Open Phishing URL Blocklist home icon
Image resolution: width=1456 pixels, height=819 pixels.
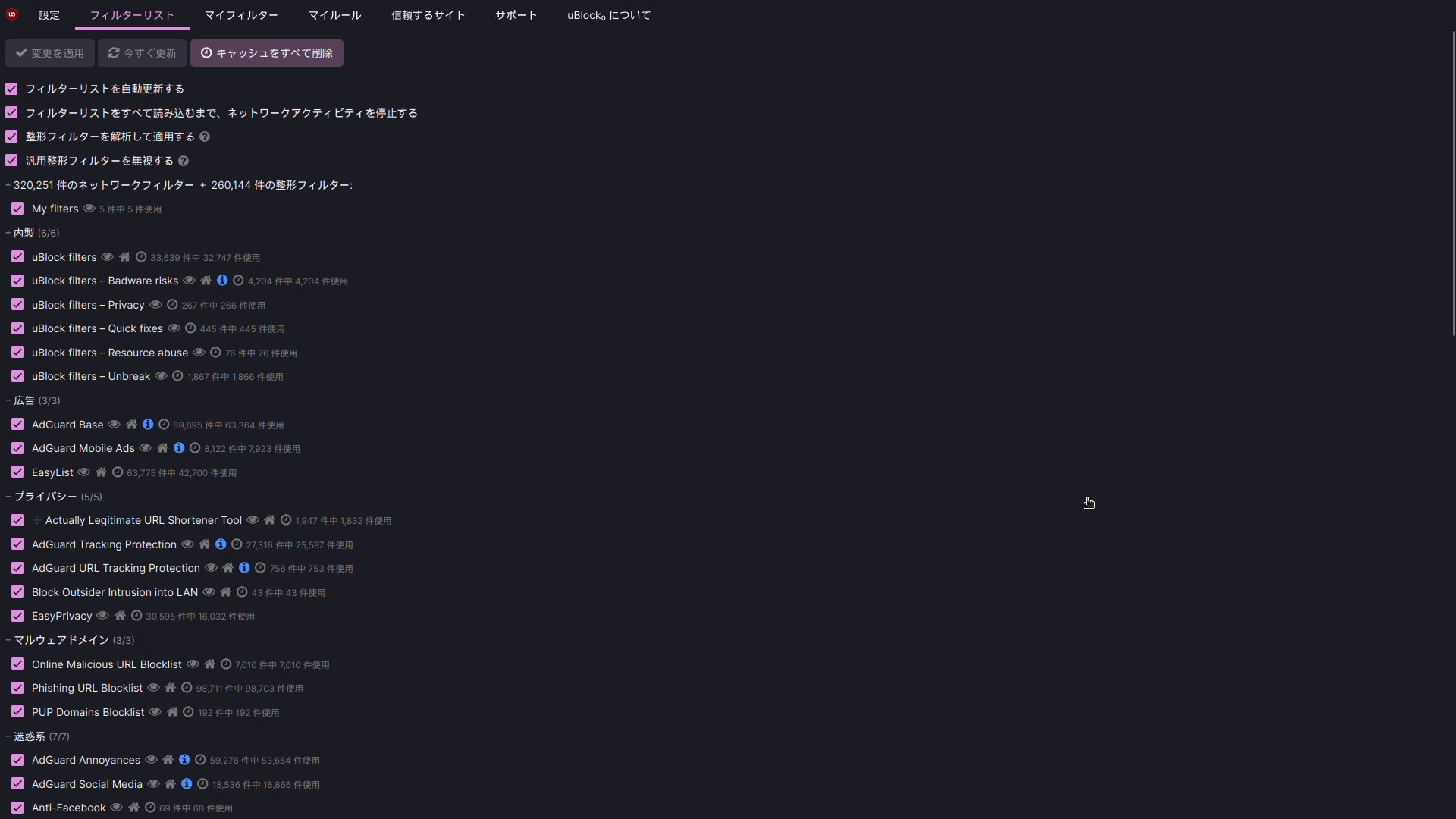point(170,688)
